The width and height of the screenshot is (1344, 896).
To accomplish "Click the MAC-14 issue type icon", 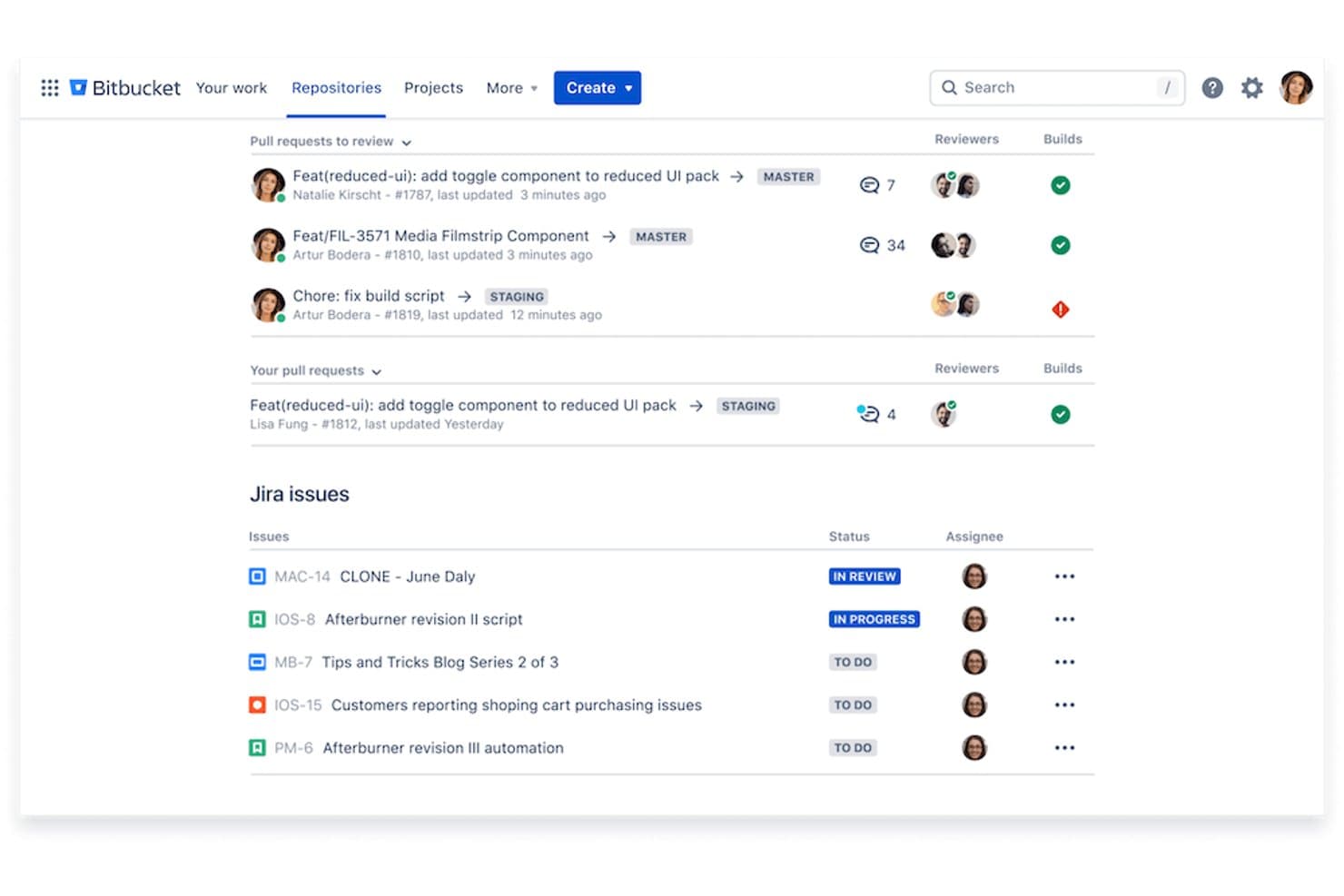I will [x=257, y=576].
